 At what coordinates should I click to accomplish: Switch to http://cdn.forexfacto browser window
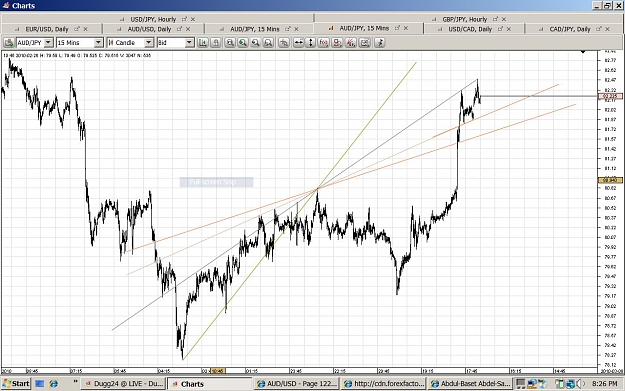[384, 384]
